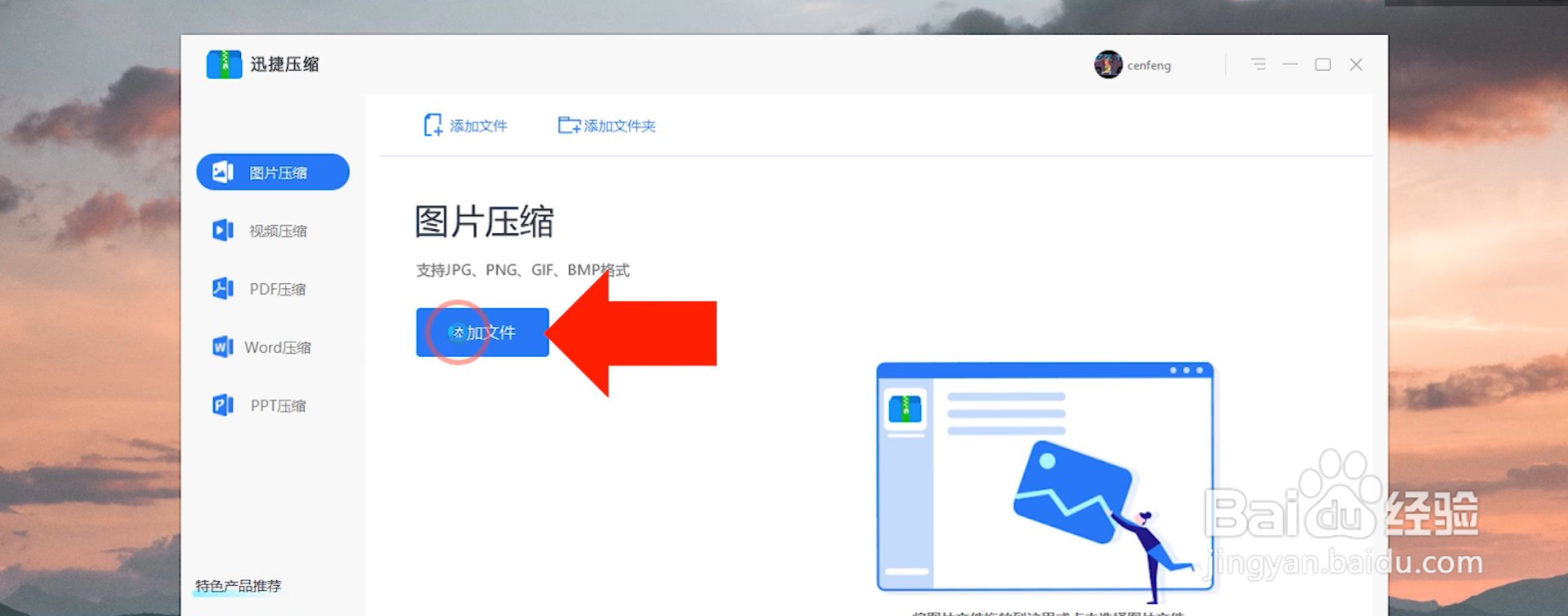Switch to Word压缩 sidebar tab
The width and height of the screenshot is (1568, 616).
tap(261, 347)
